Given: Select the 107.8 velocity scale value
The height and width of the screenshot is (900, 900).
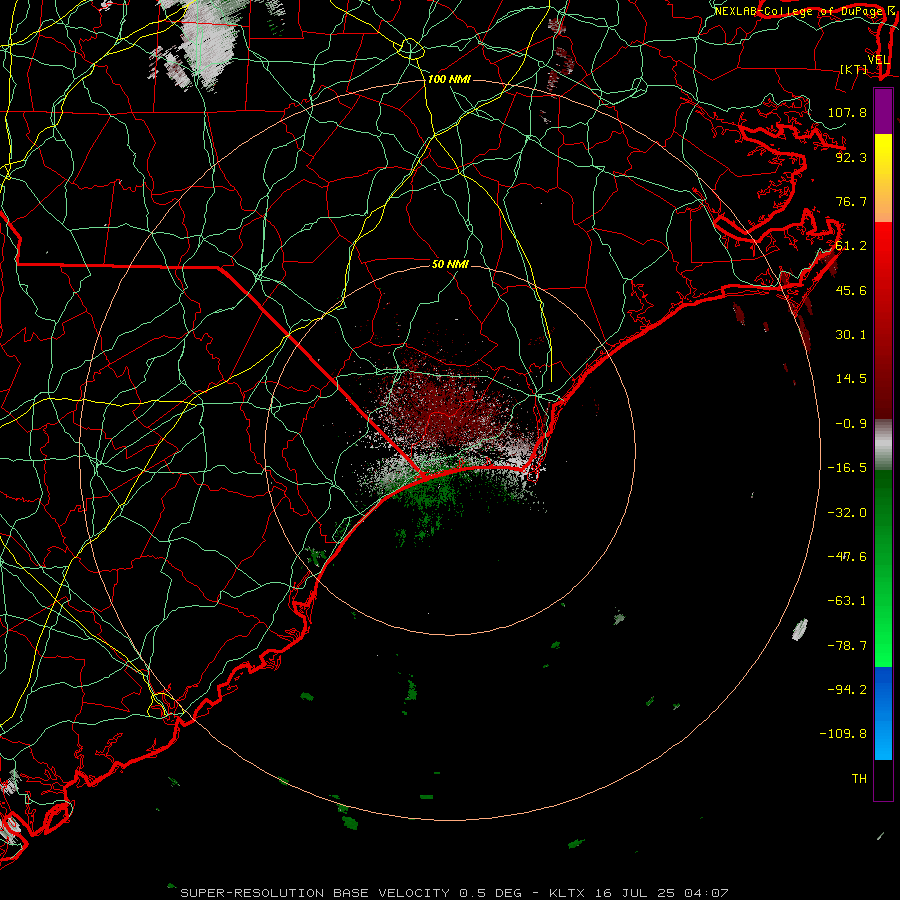Looking at the screenshot, I should (x=847, y=112).
